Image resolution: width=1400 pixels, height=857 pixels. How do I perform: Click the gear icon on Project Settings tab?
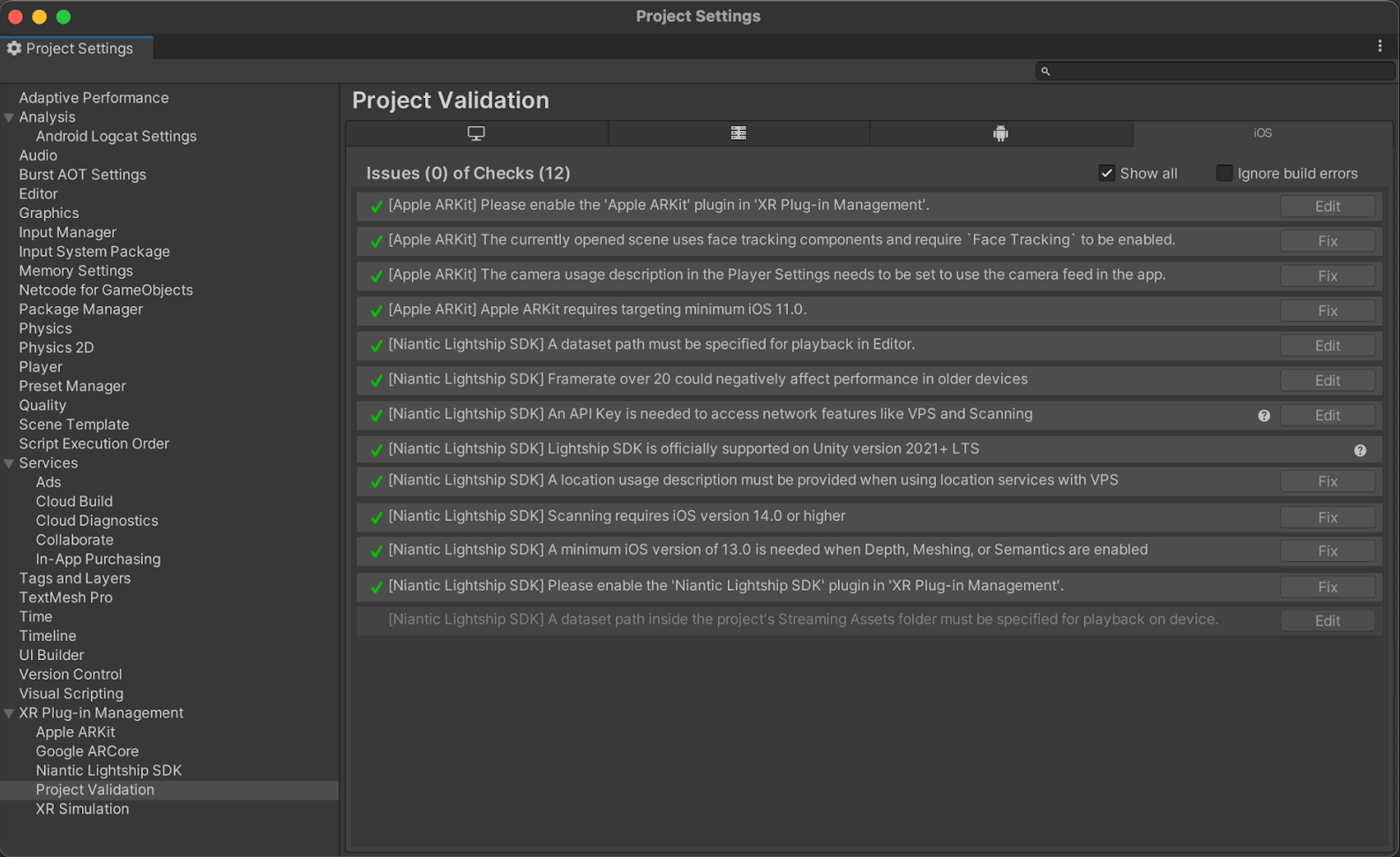(14, 49)
